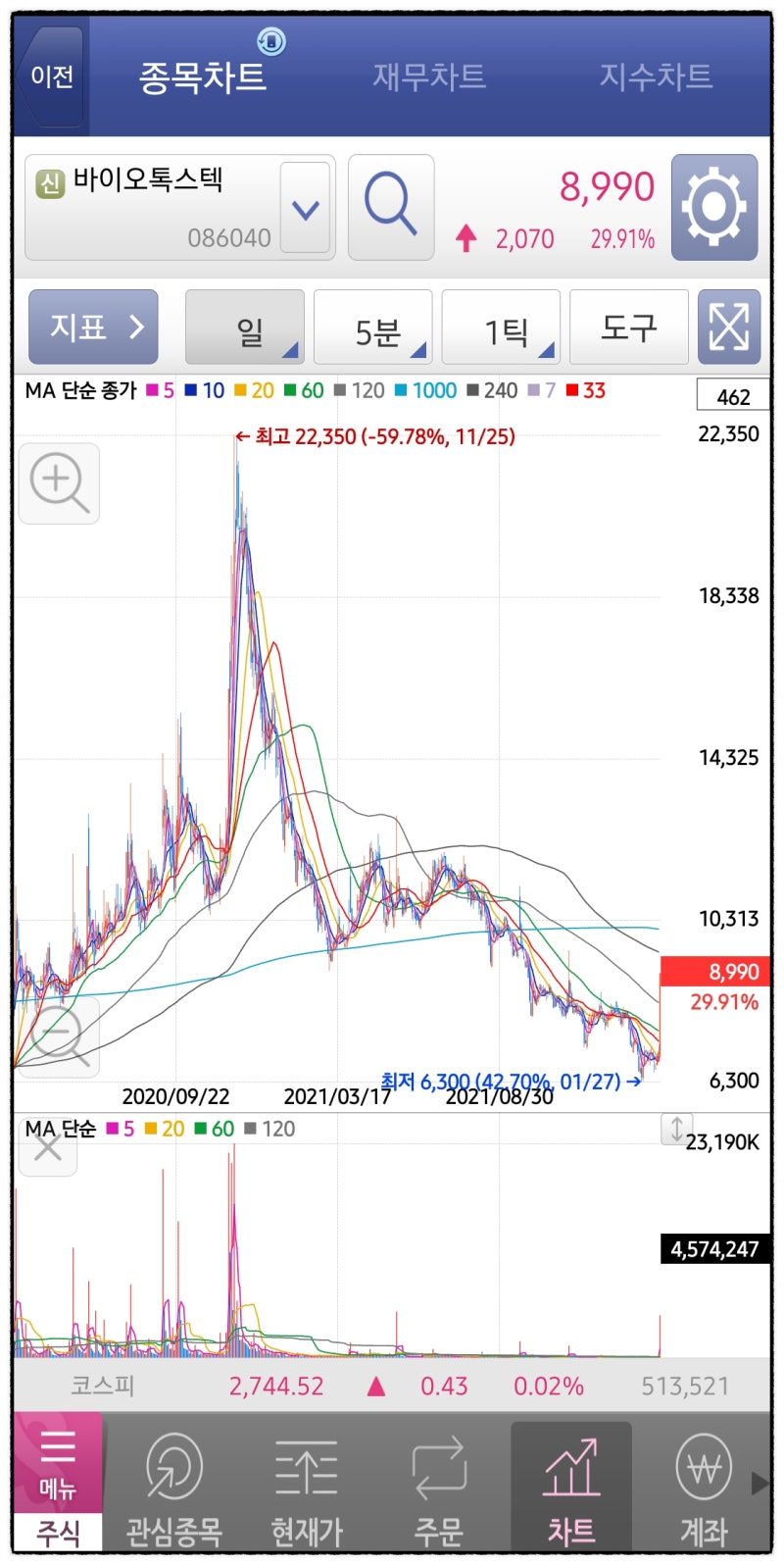Tap the MA 33 red legend entry
Screen dimensions: 784x1565
click(x=586, y=390)
